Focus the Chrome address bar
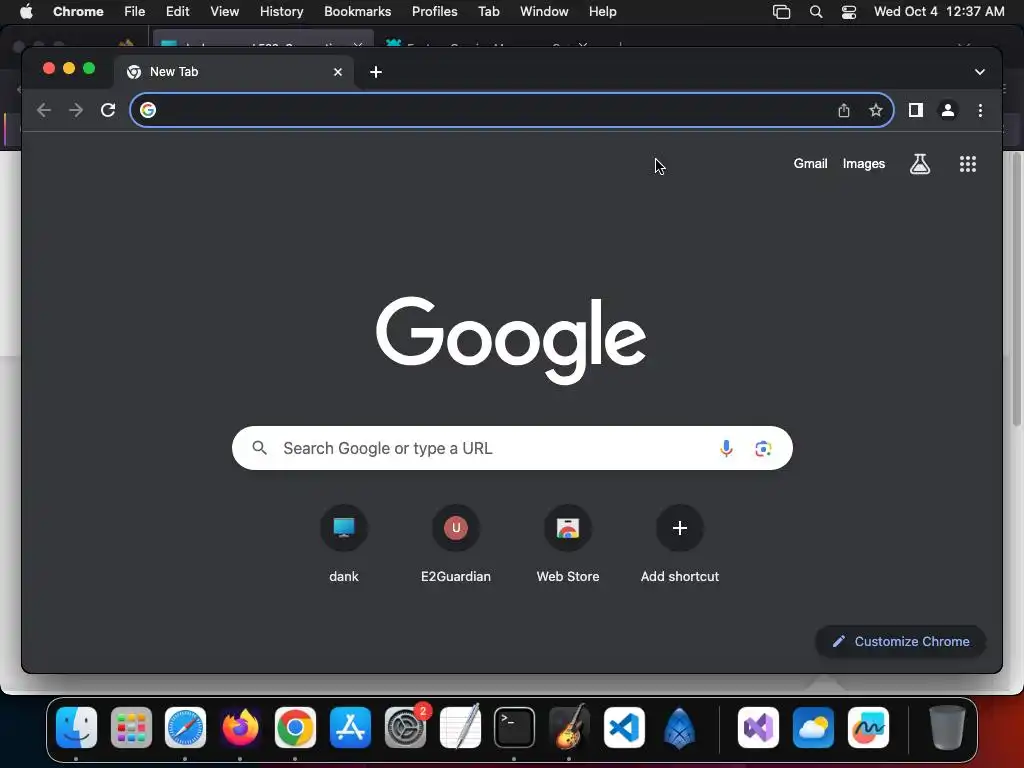 511,110
